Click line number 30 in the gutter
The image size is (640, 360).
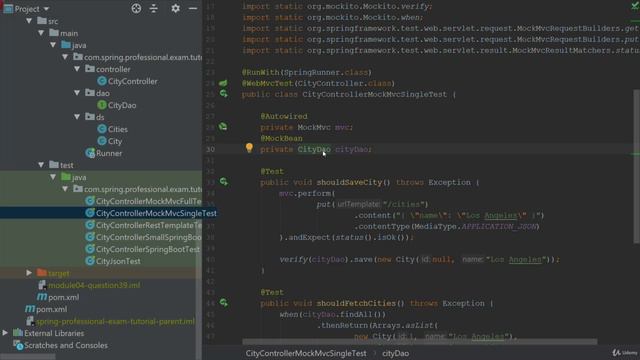point(210,149)
